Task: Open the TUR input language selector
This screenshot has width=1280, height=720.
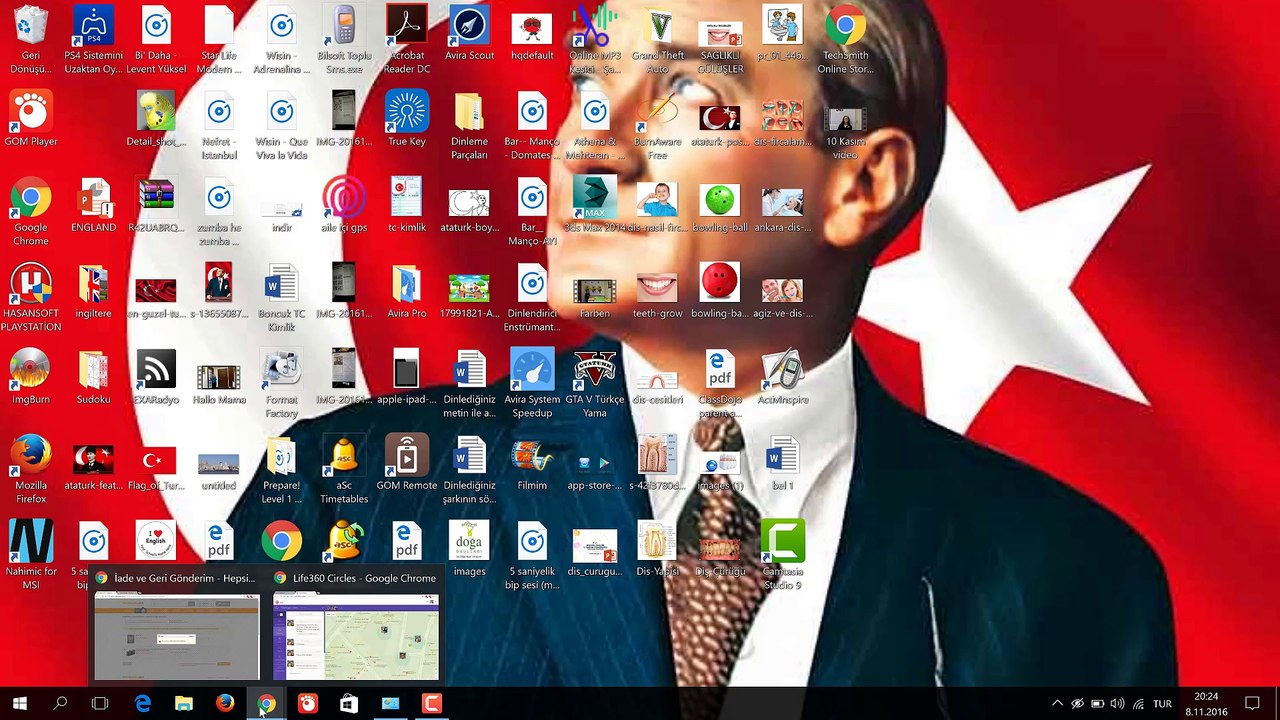Action: coord(1162,704)
